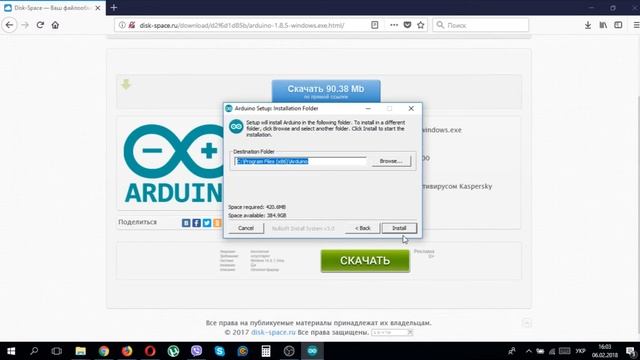This screenshot has width=640, height=360.
Task: Click the Install button in Arduino Setup
Action: coord(399,228)
